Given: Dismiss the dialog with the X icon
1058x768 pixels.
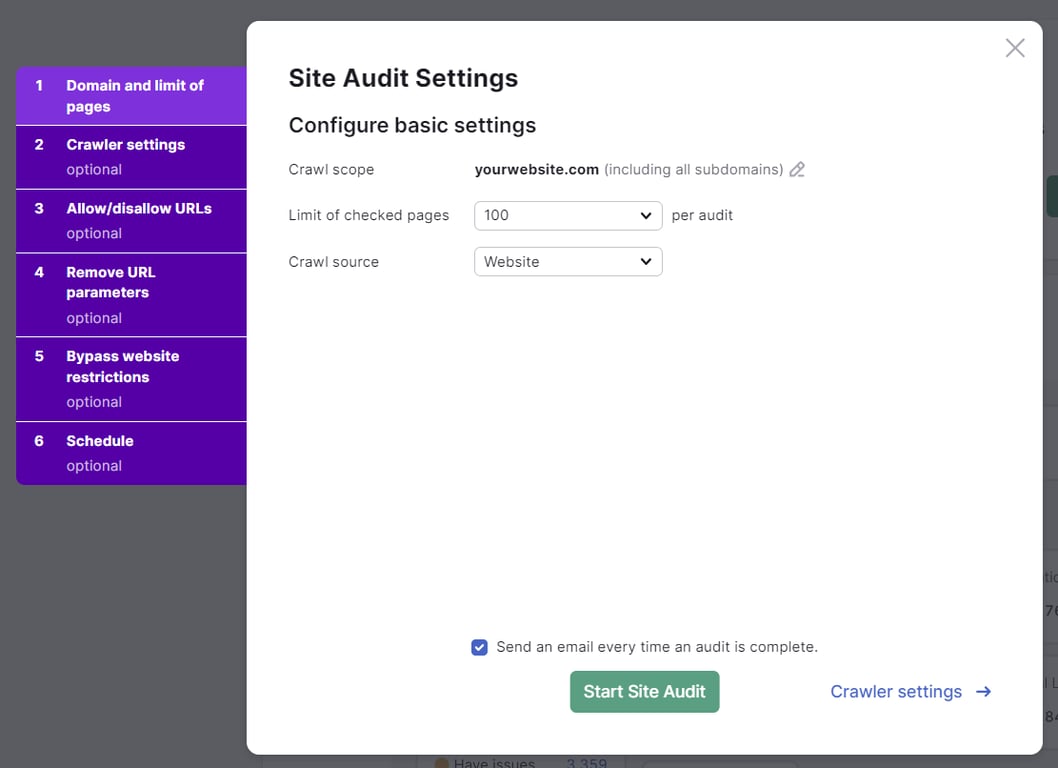Looking at the screenshot, I should pyautogui.click(x=1014, y=47).
